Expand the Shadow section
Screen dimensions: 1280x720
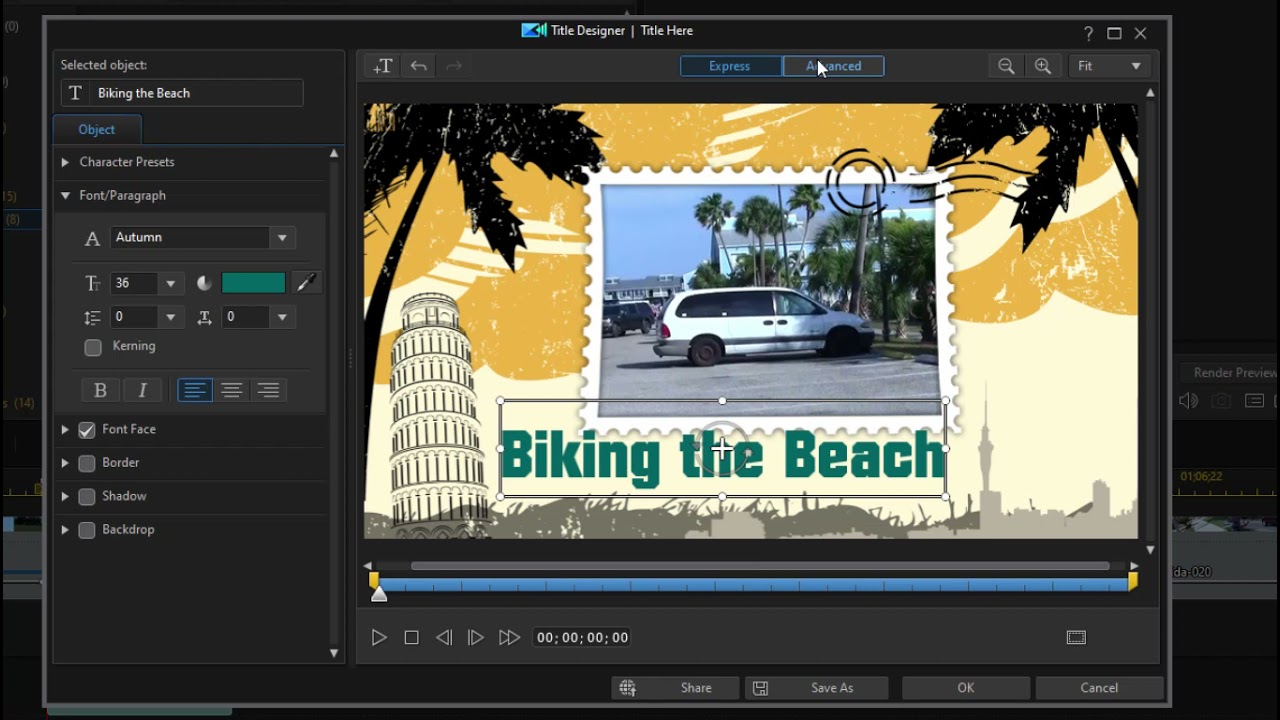coord(65,497)
